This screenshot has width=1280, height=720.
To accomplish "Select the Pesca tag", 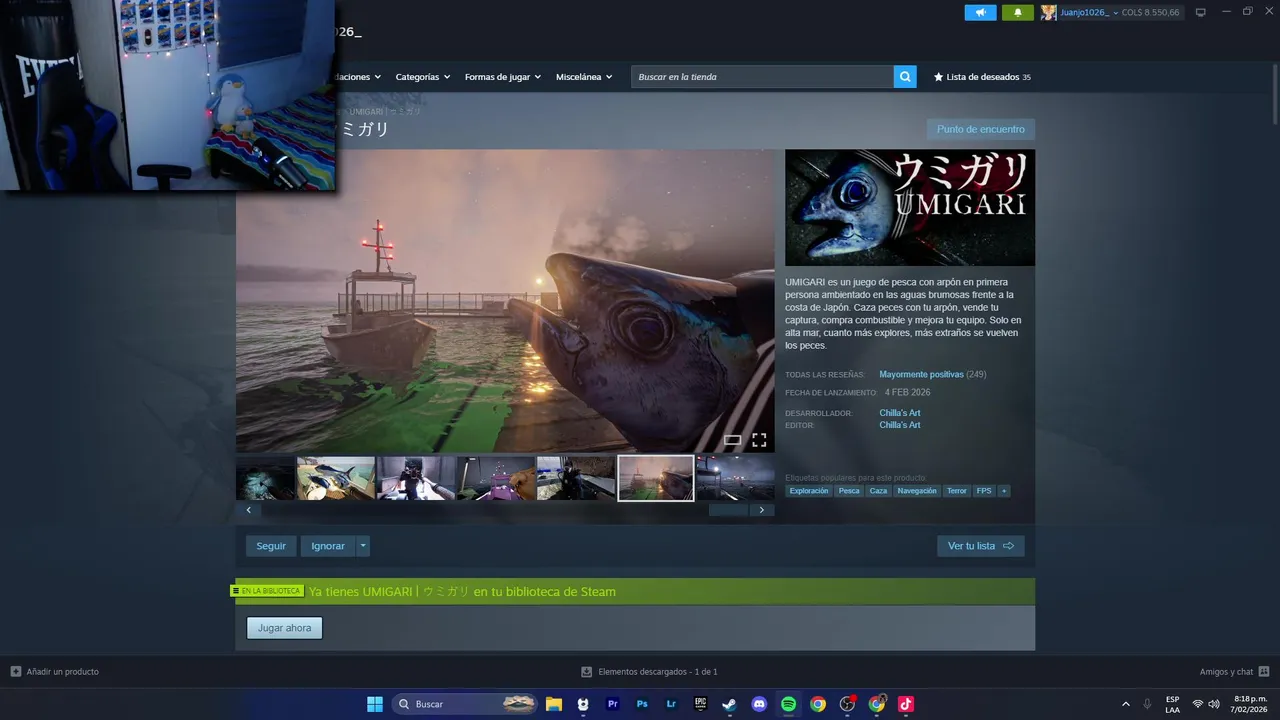I will click(849, 491).
